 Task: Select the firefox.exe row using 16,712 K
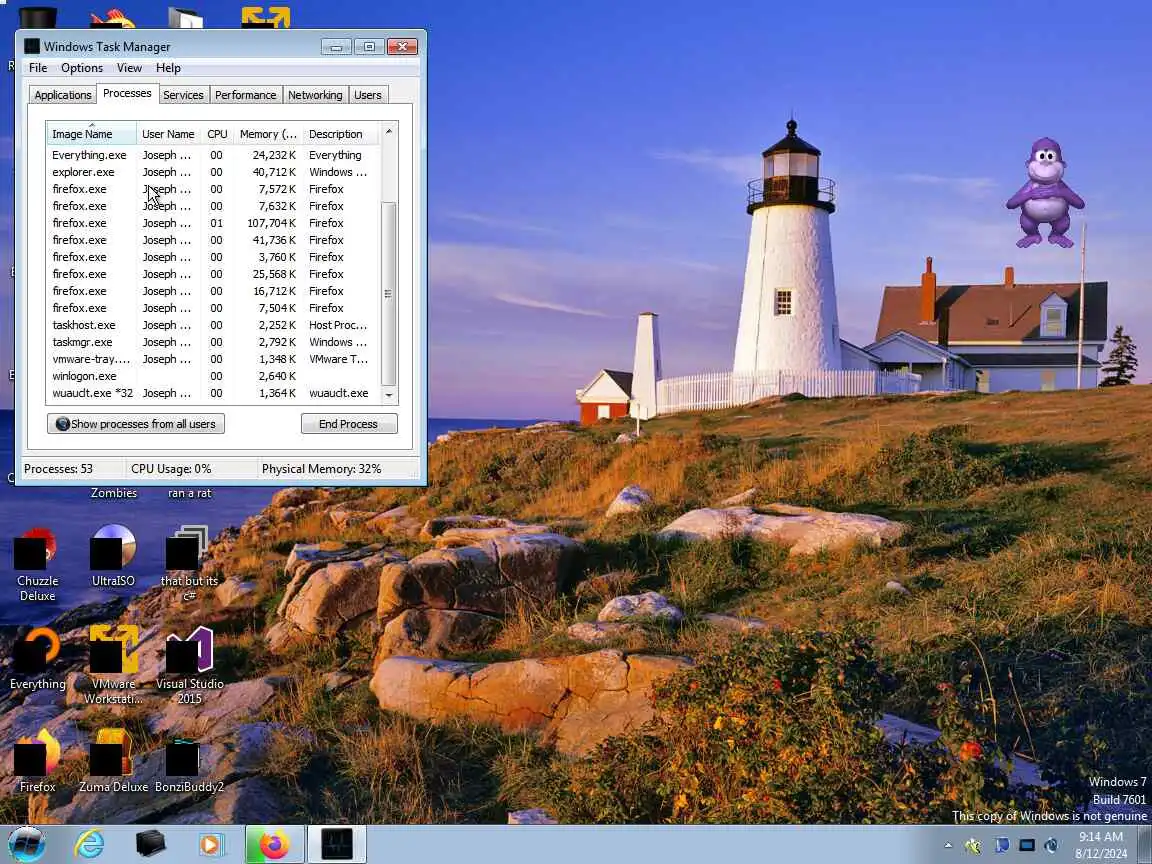coord(213,291)
